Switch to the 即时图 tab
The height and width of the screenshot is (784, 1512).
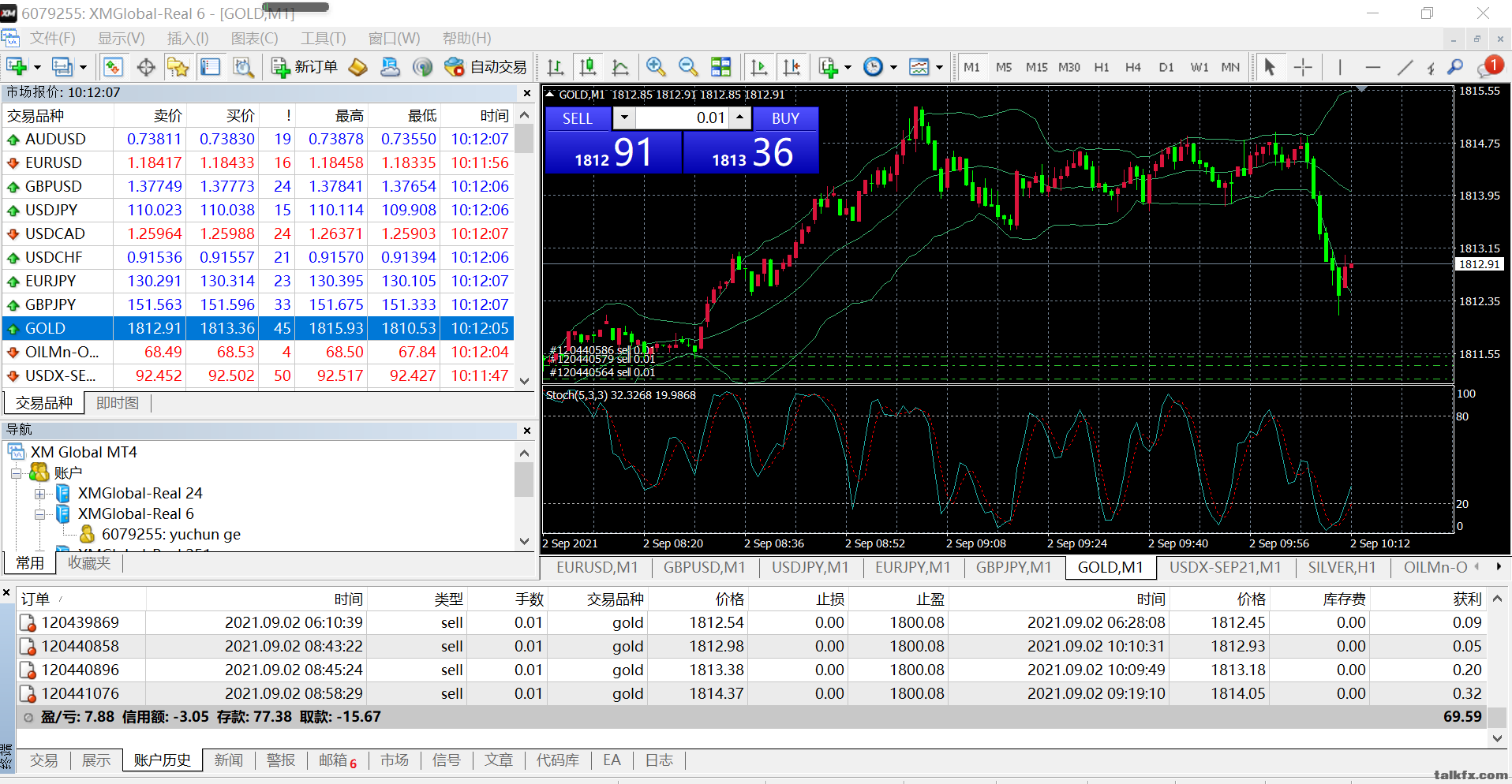click(x=118, y=403)
